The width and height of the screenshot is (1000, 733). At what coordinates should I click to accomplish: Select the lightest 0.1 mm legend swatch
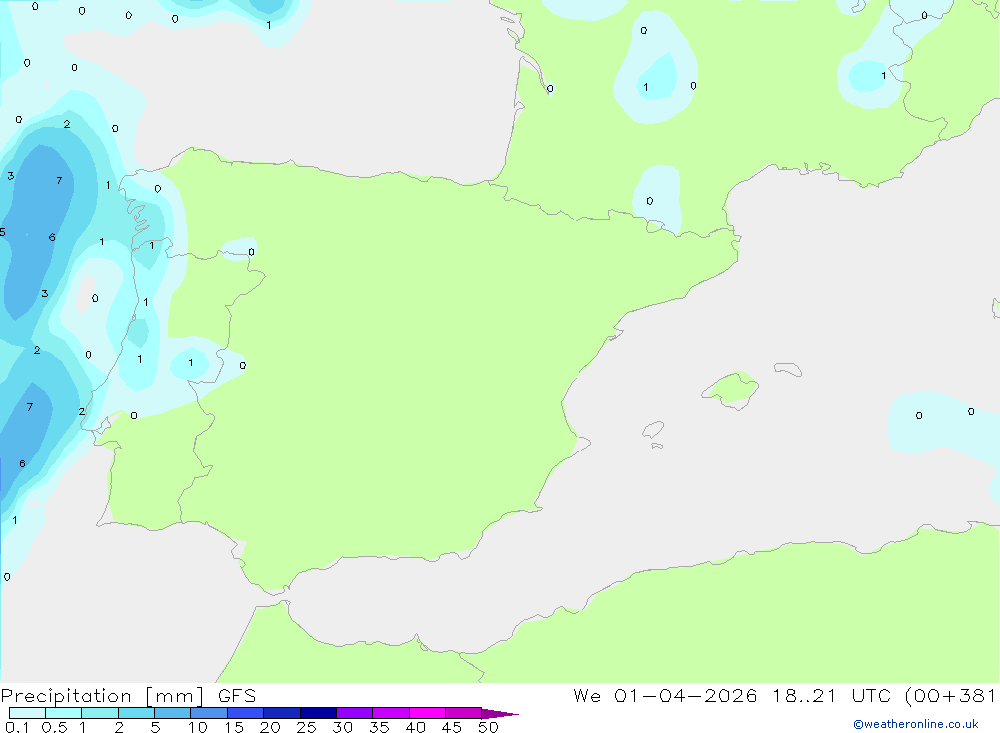pos(27,713)
